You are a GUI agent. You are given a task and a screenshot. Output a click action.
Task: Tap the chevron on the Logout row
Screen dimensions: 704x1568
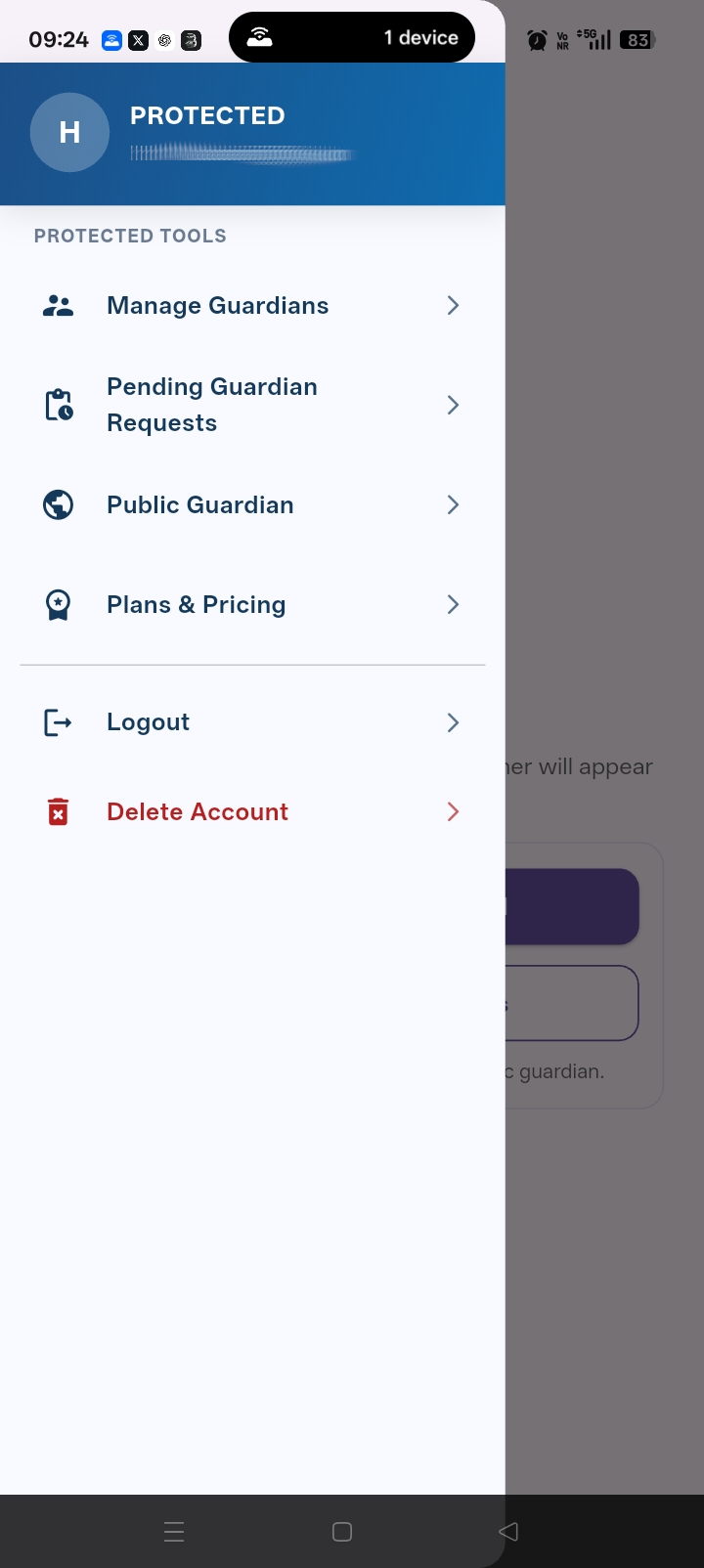point(453,722)
